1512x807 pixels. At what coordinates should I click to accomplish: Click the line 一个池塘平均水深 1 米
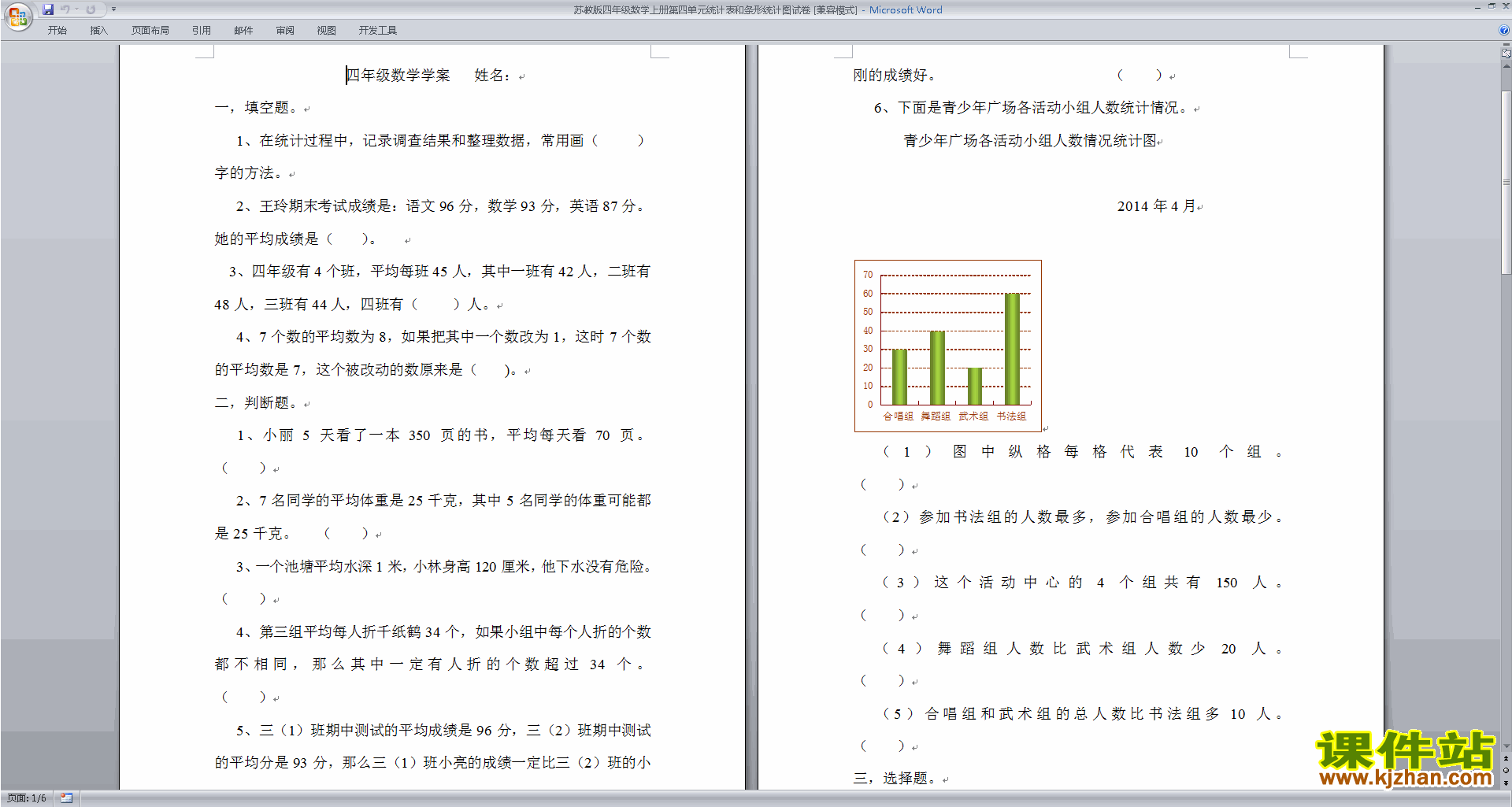444,567
